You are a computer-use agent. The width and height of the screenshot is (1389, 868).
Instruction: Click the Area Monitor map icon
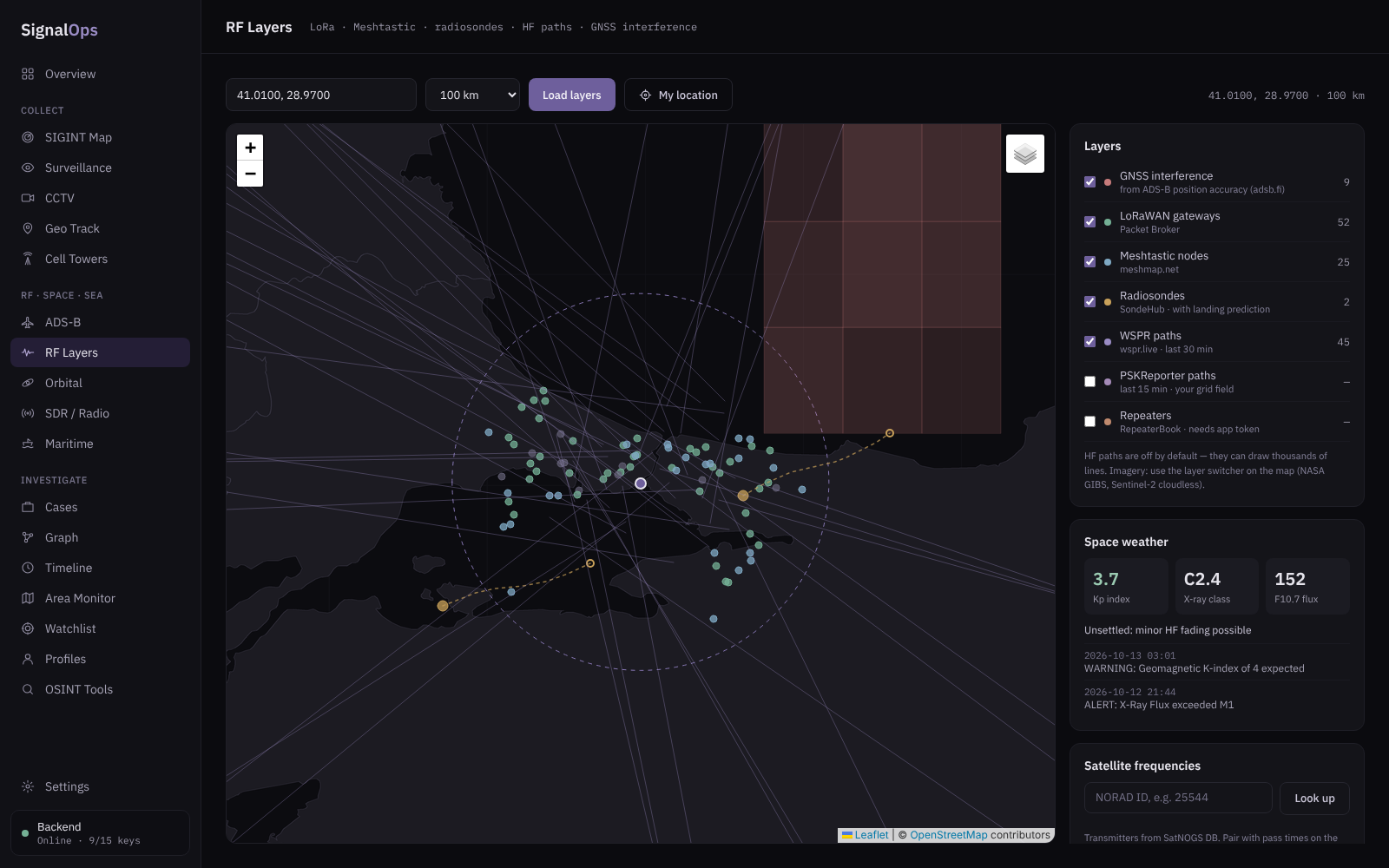tap(28, 598)
